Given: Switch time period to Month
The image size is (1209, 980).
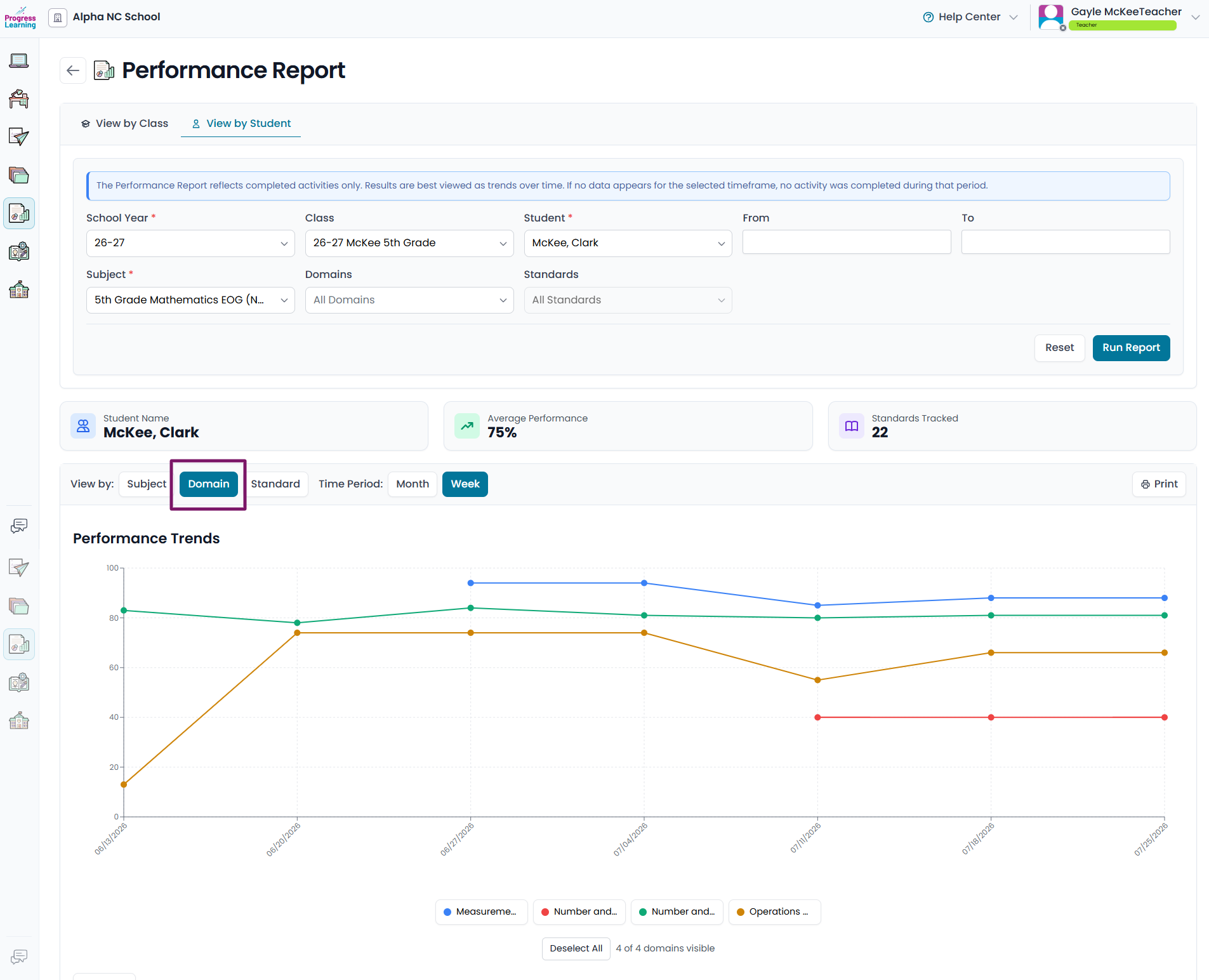Looking at the screenshot, I should pyautogui.click(x=413, y=484).
